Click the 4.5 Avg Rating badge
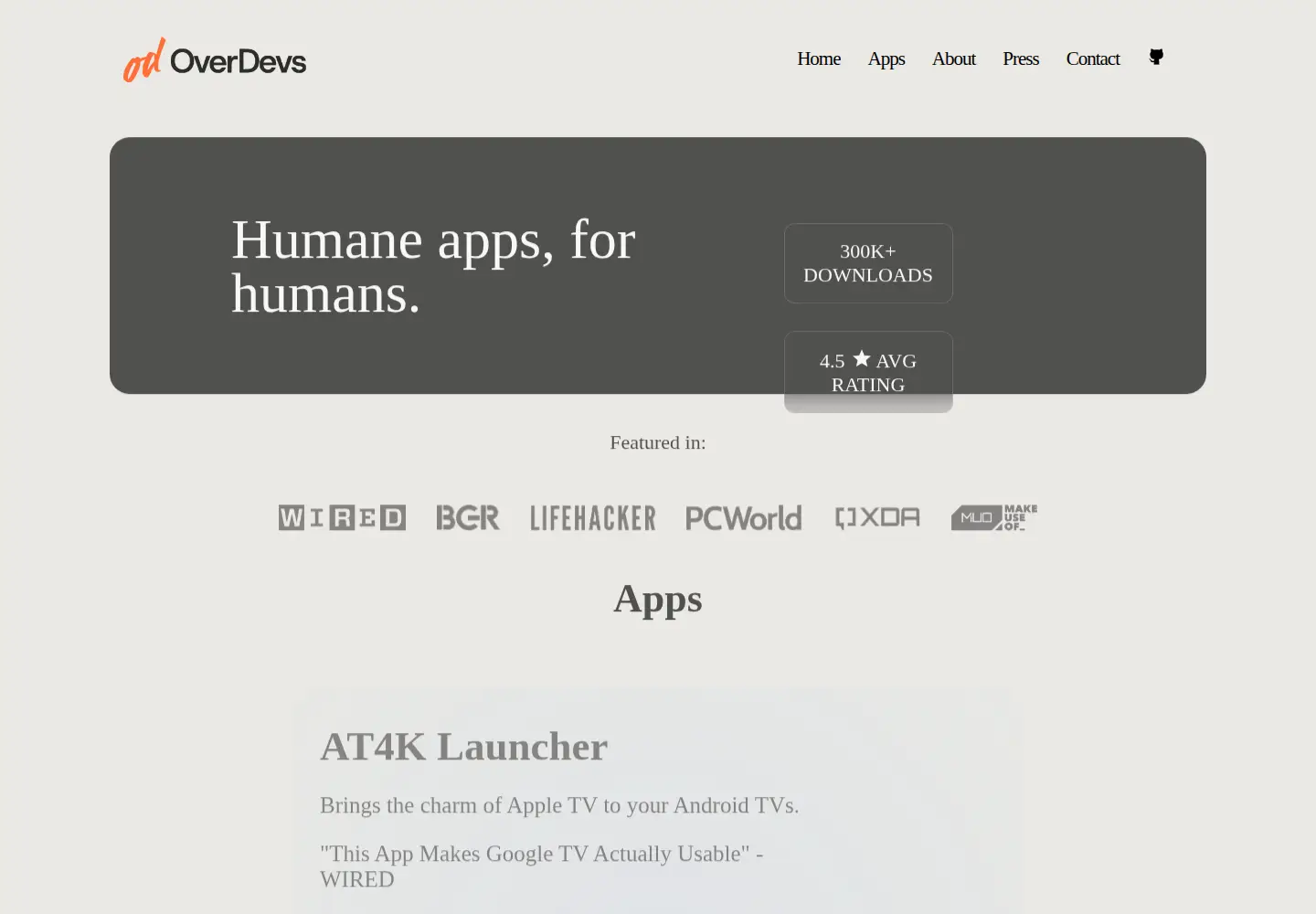The width and height of the screenshot is (1316, 914). click(x=868, y=372)
